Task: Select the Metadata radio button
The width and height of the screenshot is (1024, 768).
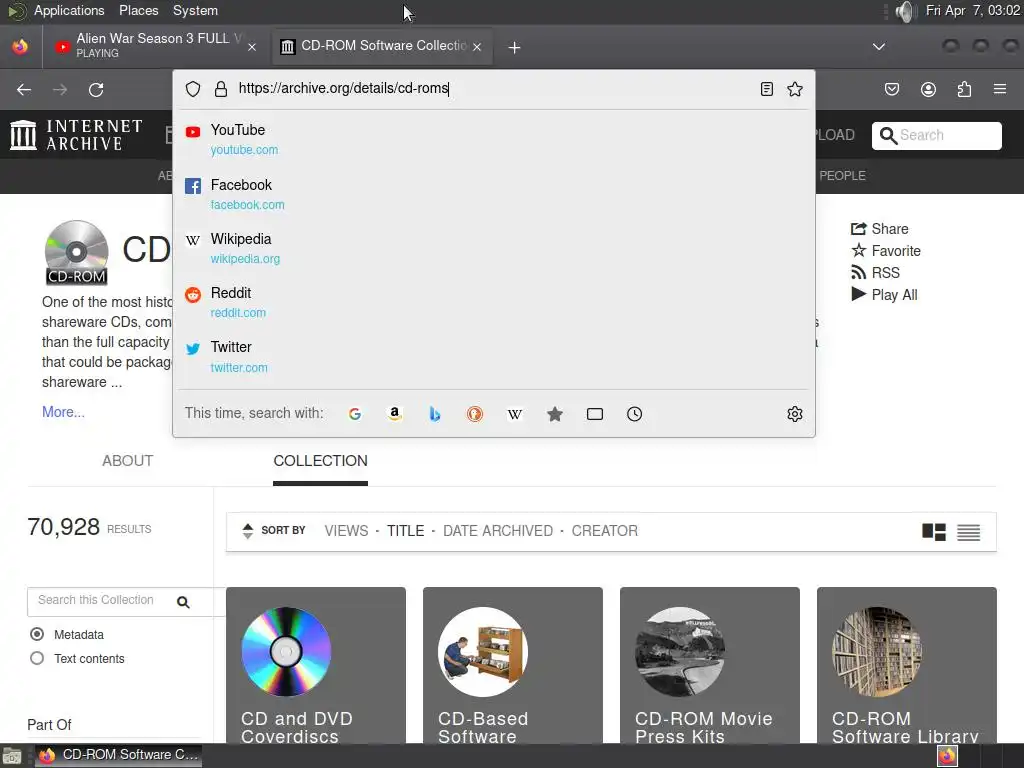Action: [x=37, y=634]
